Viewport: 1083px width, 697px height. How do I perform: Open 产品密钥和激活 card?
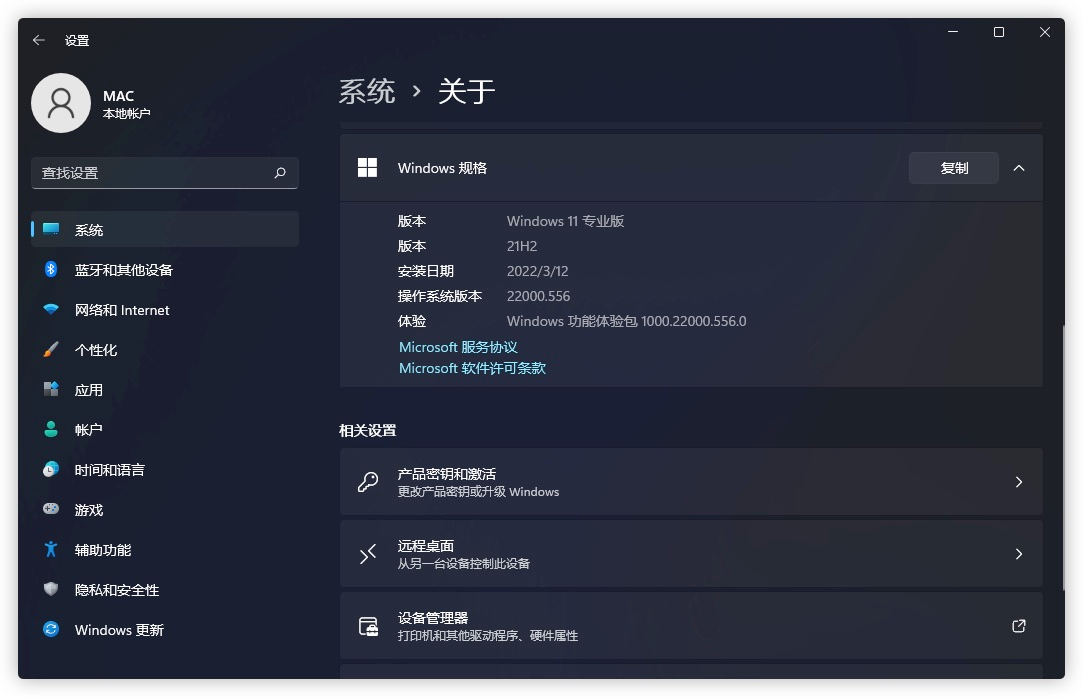tap(691, 481)
